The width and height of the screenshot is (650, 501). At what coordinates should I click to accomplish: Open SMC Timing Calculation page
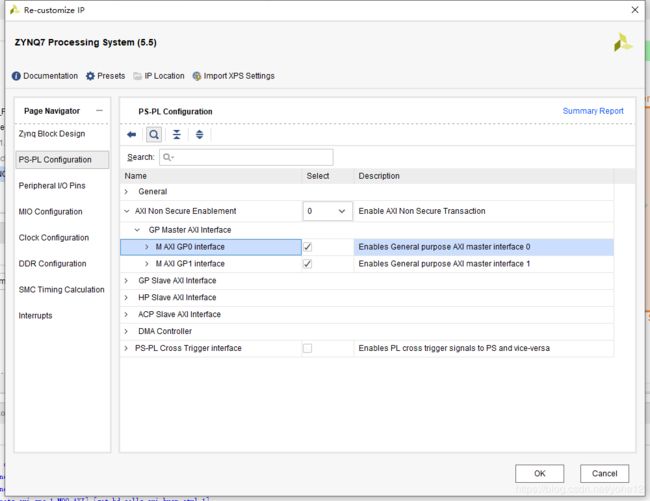point(61,290)
